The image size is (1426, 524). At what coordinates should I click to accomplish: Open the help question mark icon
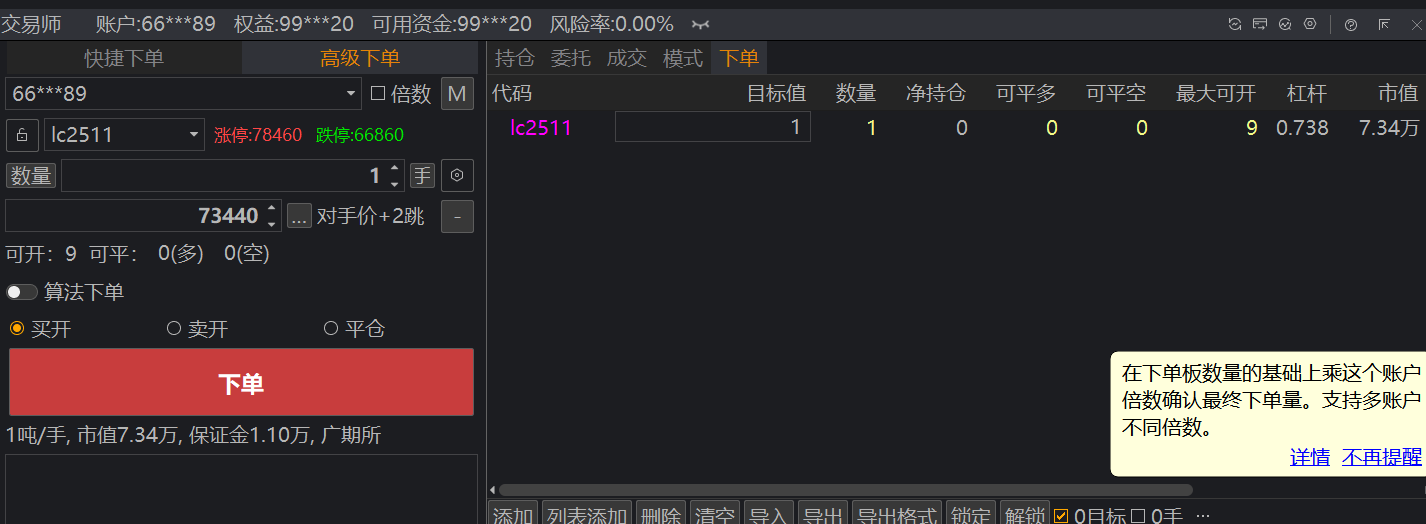tap(1351, 24)
